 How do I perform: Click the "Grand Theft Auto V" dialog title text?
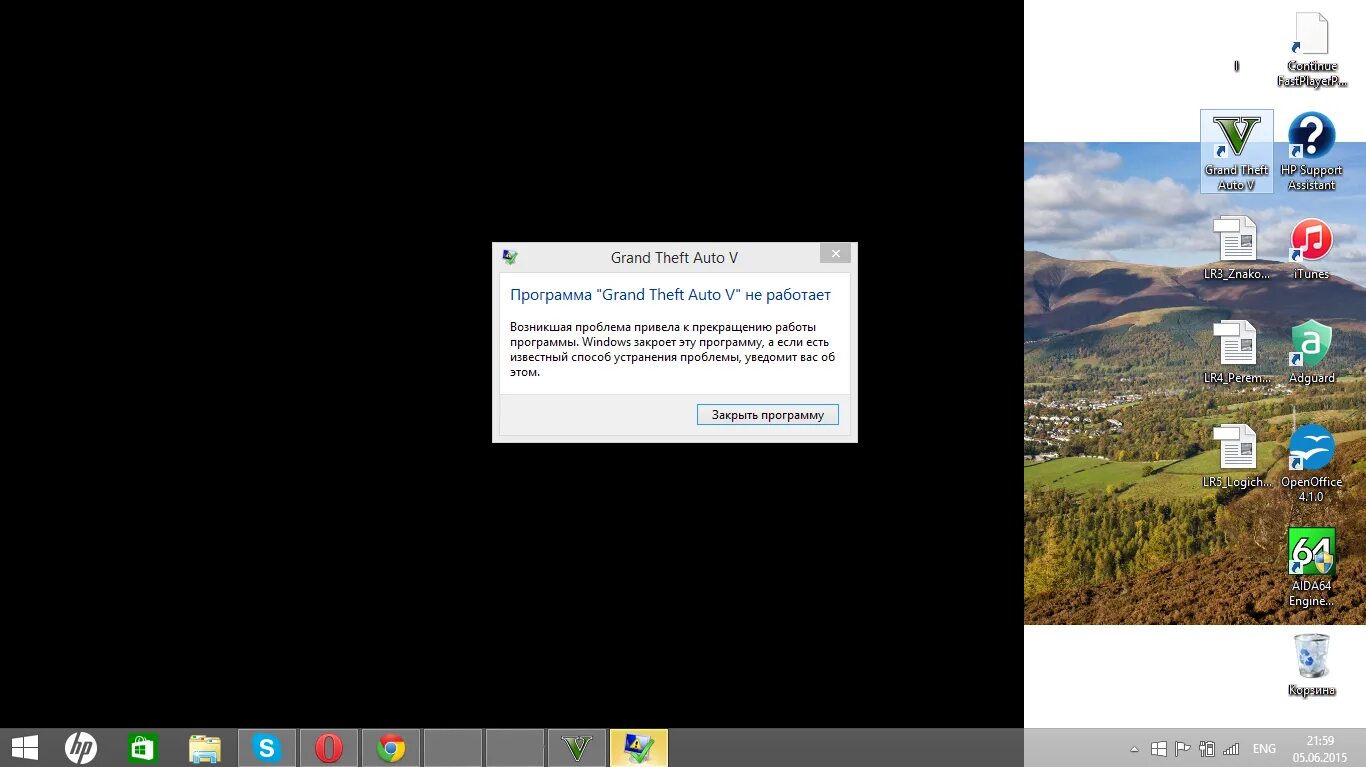674,258
